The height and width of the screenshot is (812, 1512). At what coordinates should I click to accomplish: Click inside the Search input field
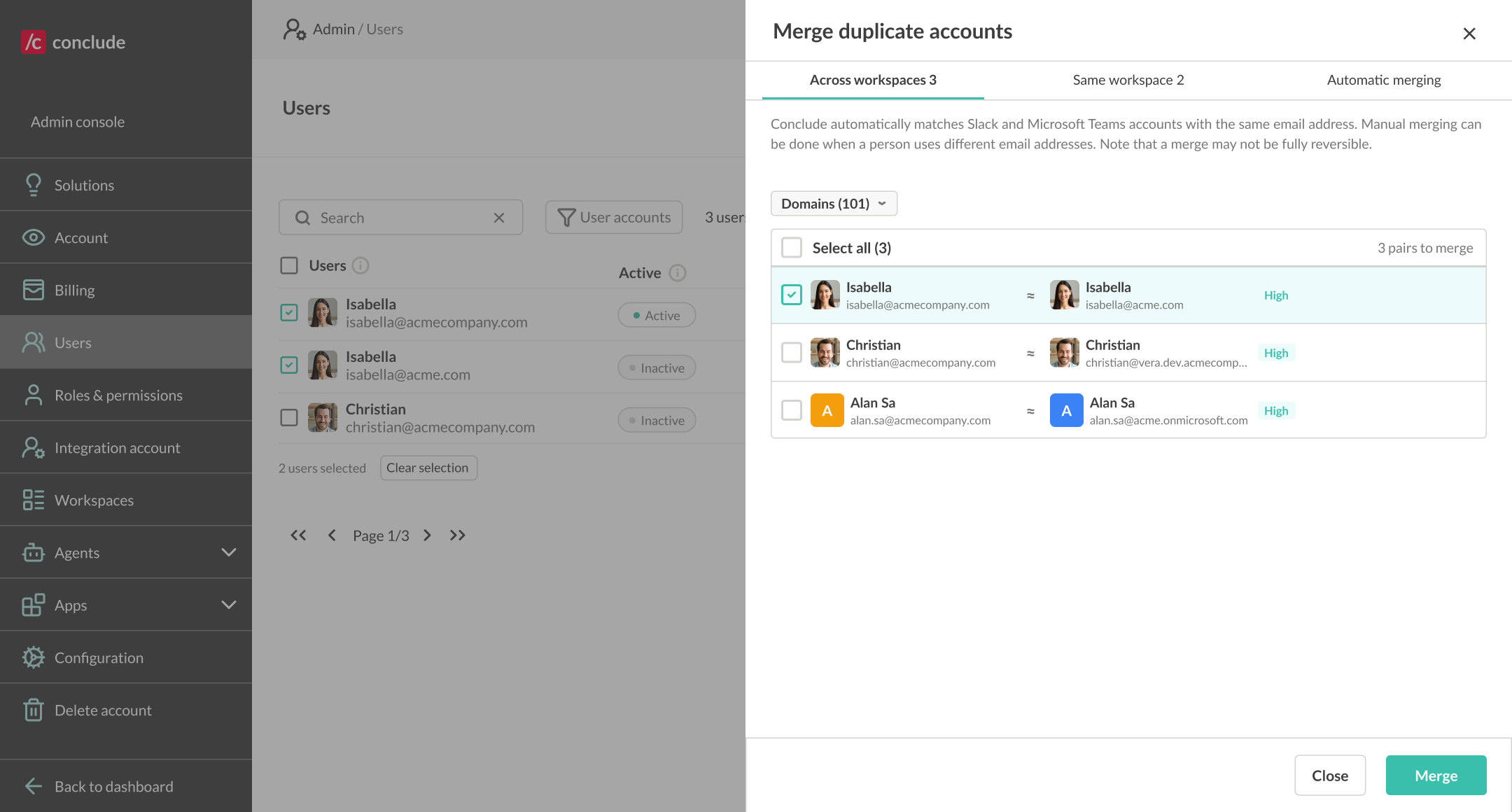coord(400,218)
